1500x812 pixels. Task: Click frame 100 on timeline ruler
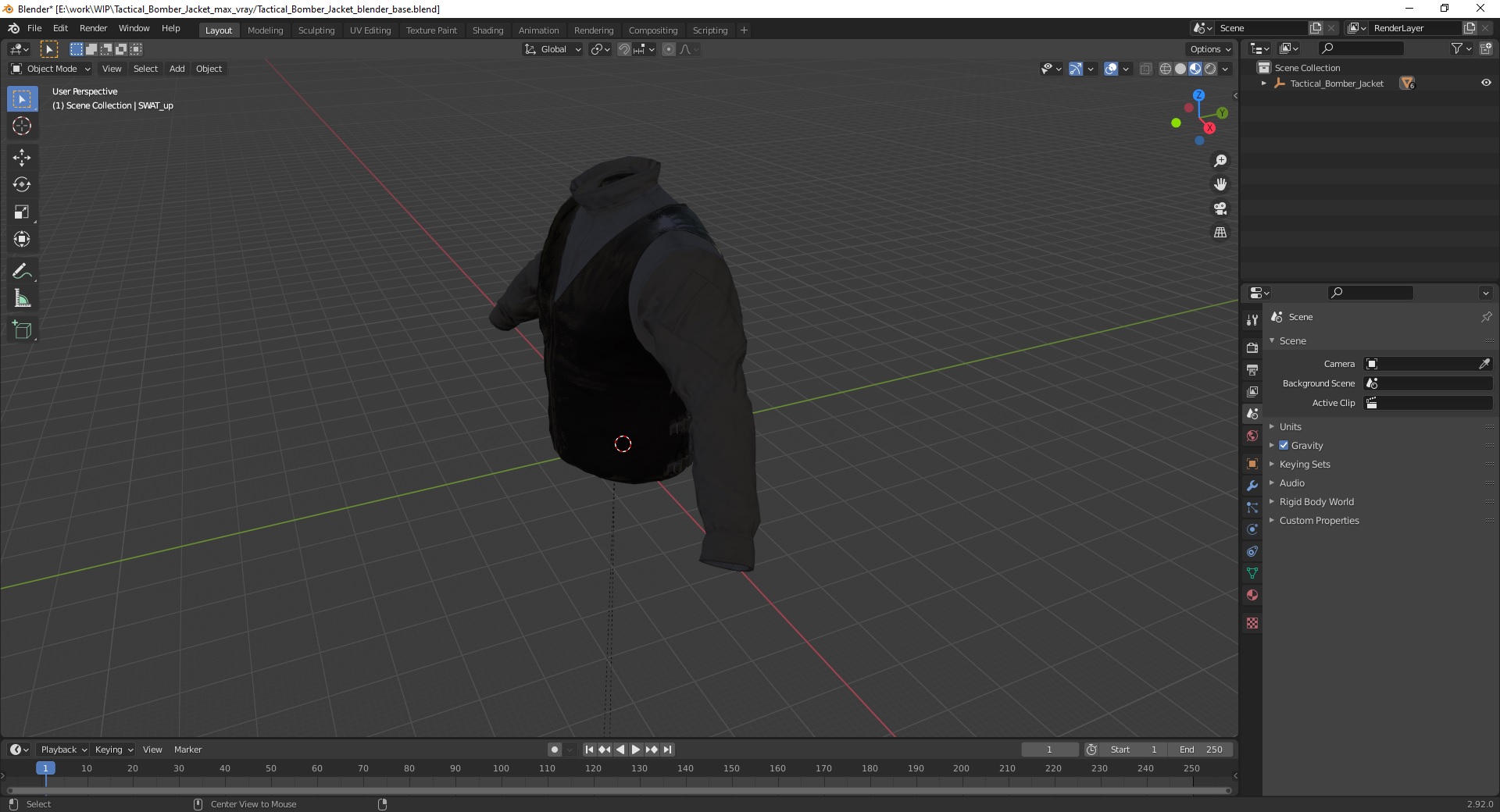coord(501,768)
